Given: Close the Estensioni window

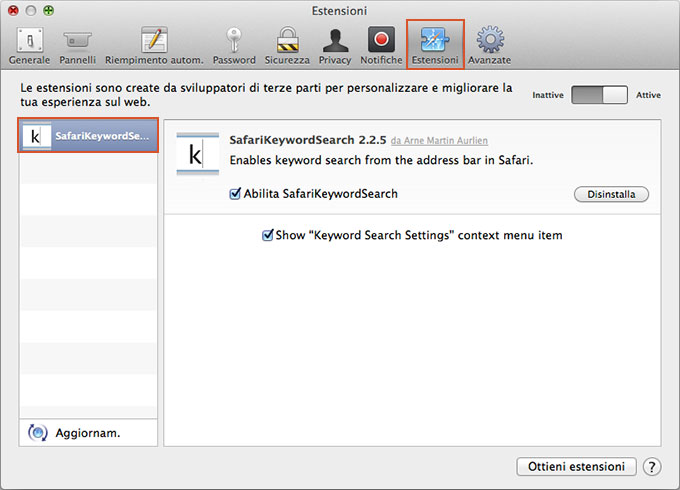Looking at the screenshot, I should 13,10.
